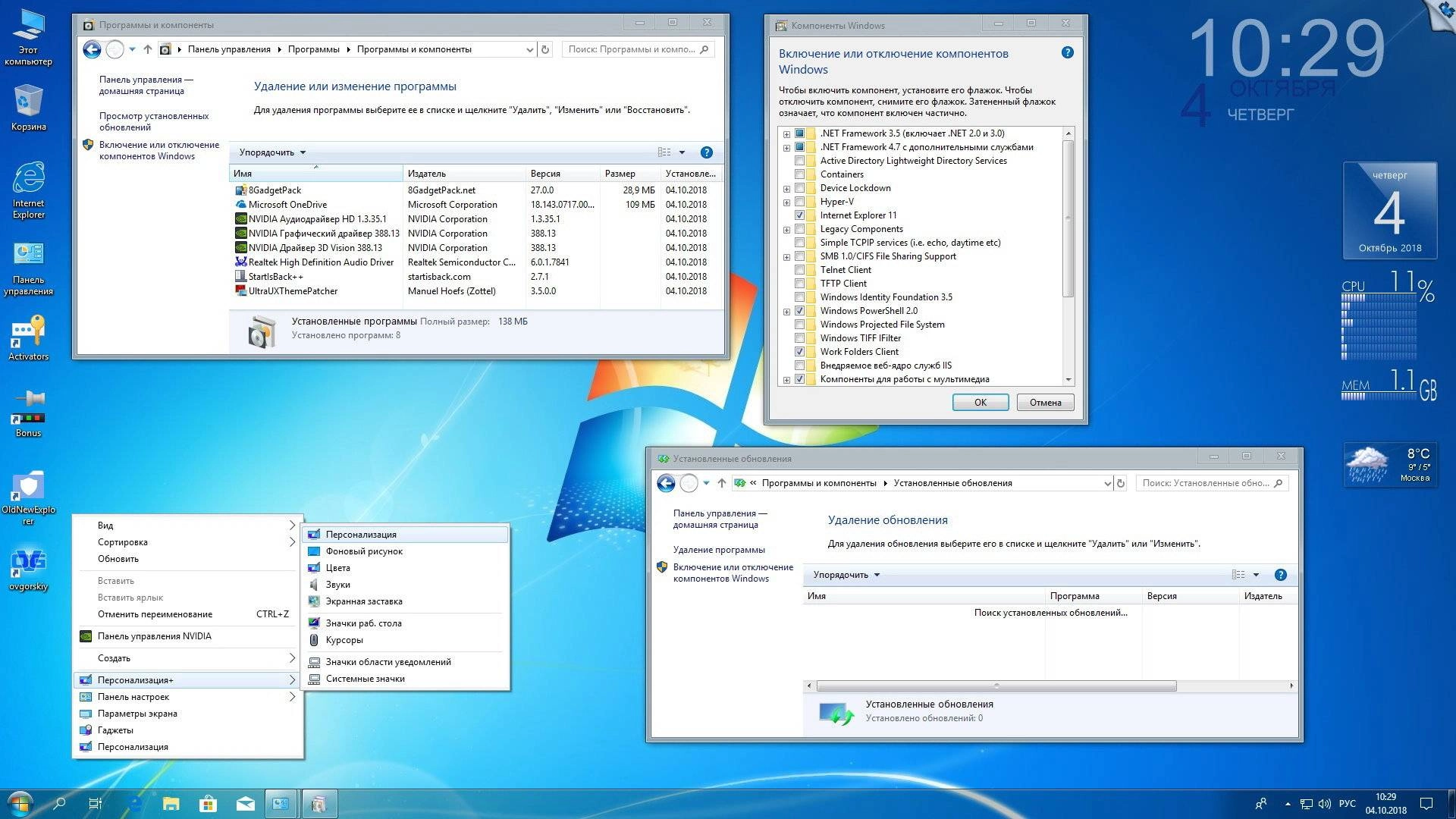
Task: Uncheck Internet Explorer 11 component
Action: pos(799,215)
